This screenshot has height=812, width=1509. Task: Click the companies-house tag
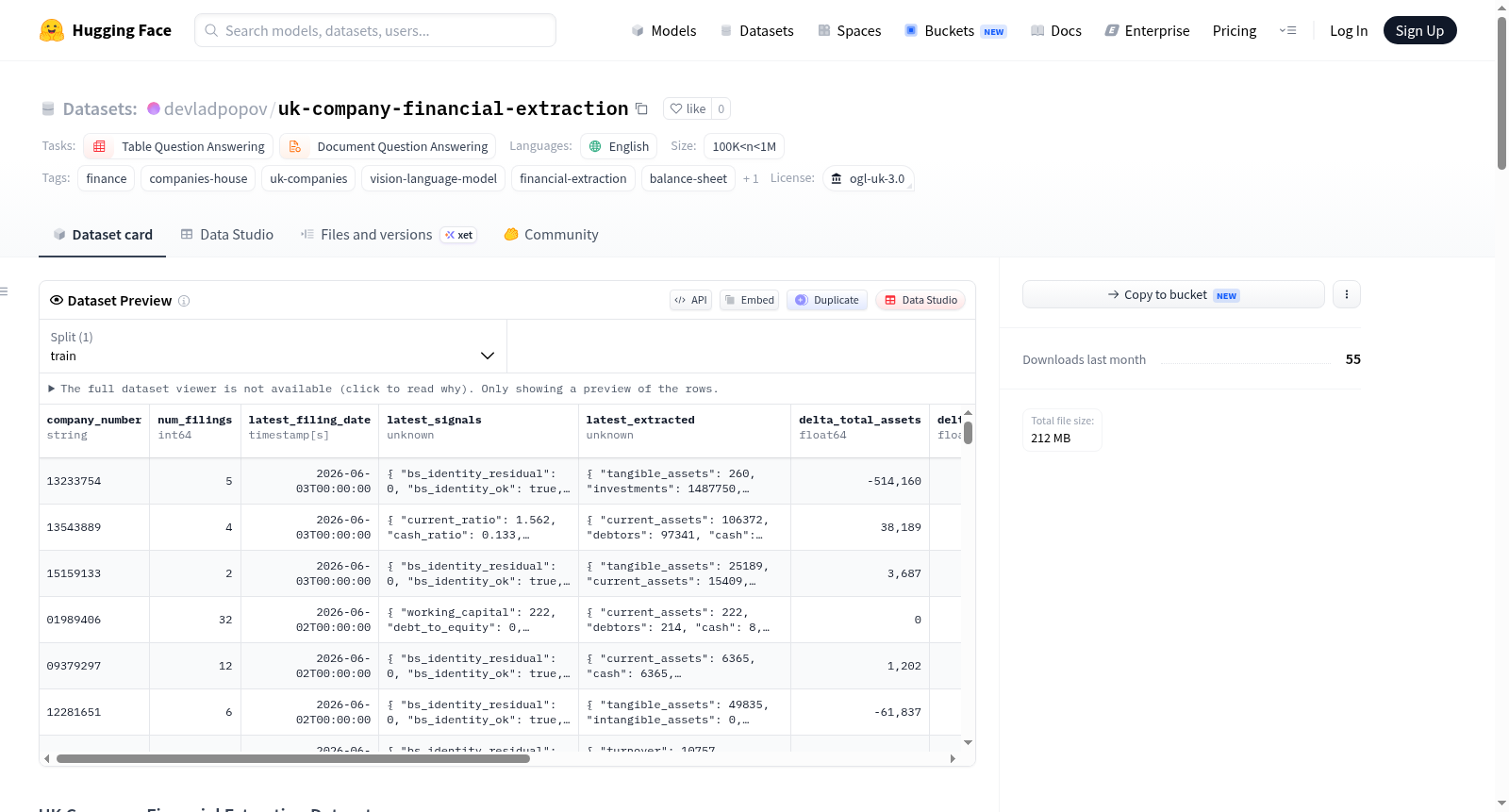coord(198,178)
